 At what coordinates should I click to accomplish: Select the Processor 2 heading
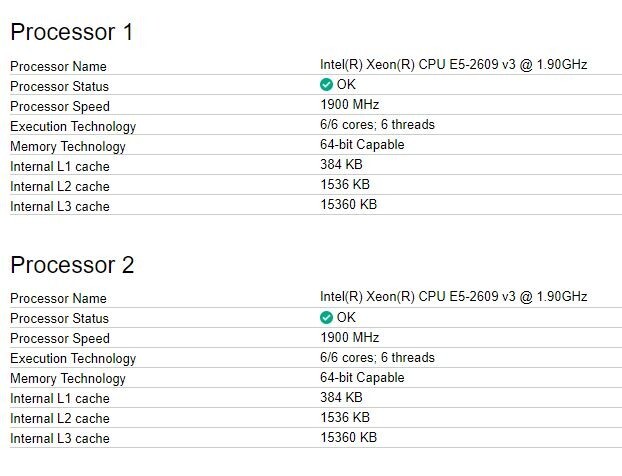tap(72, 265)
